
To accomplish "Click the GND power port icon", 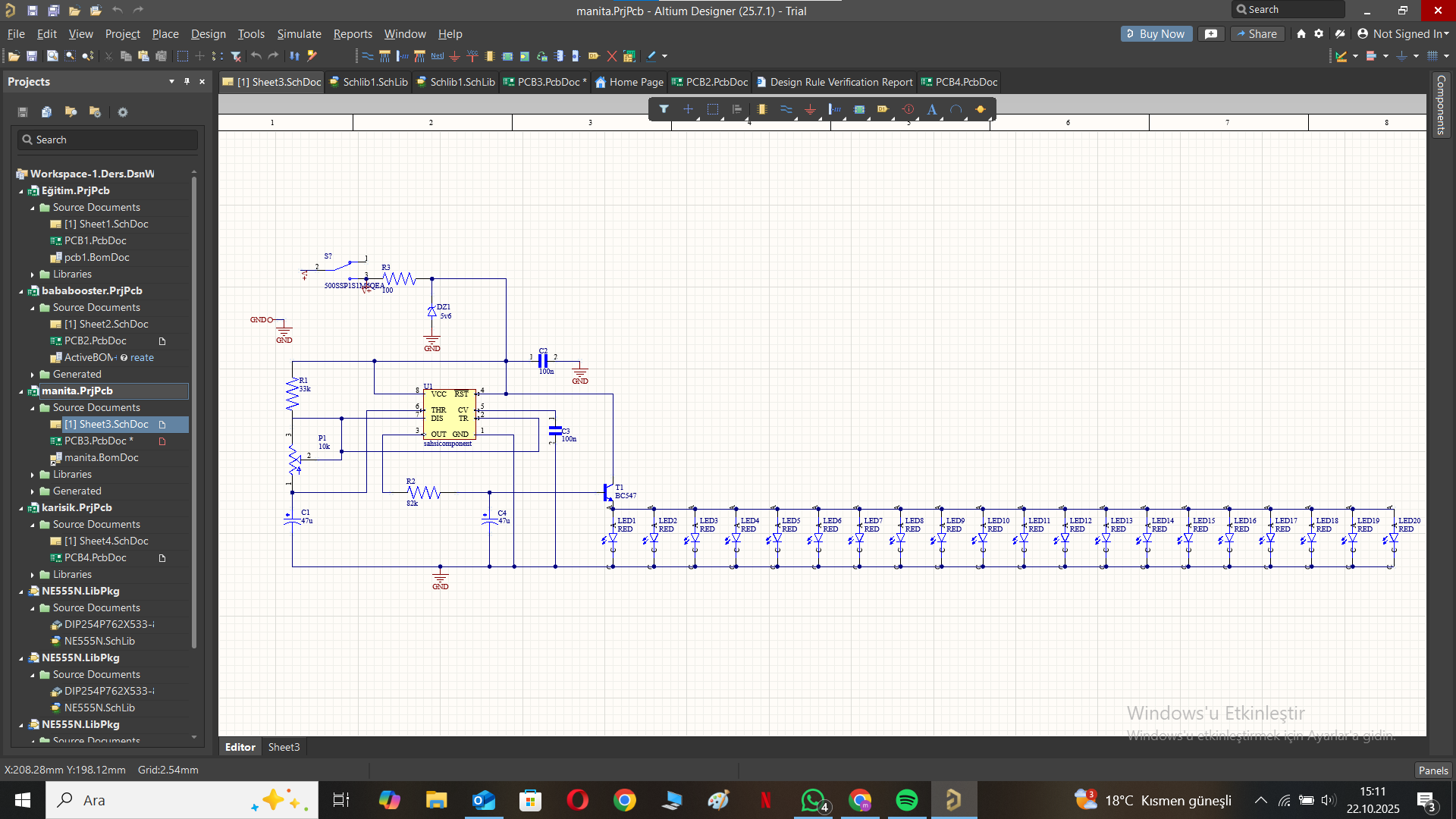I will (810, 109).
